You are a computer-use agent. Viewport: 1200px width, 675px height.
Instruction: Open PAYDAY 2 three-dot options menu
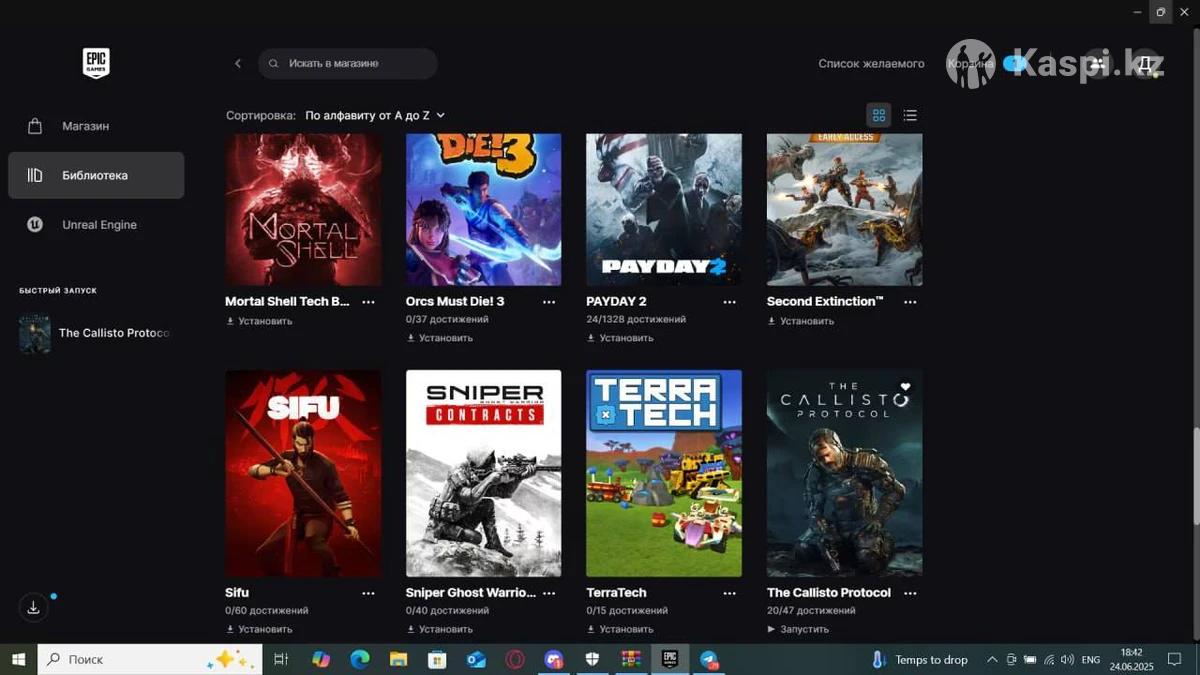(730, 301)
